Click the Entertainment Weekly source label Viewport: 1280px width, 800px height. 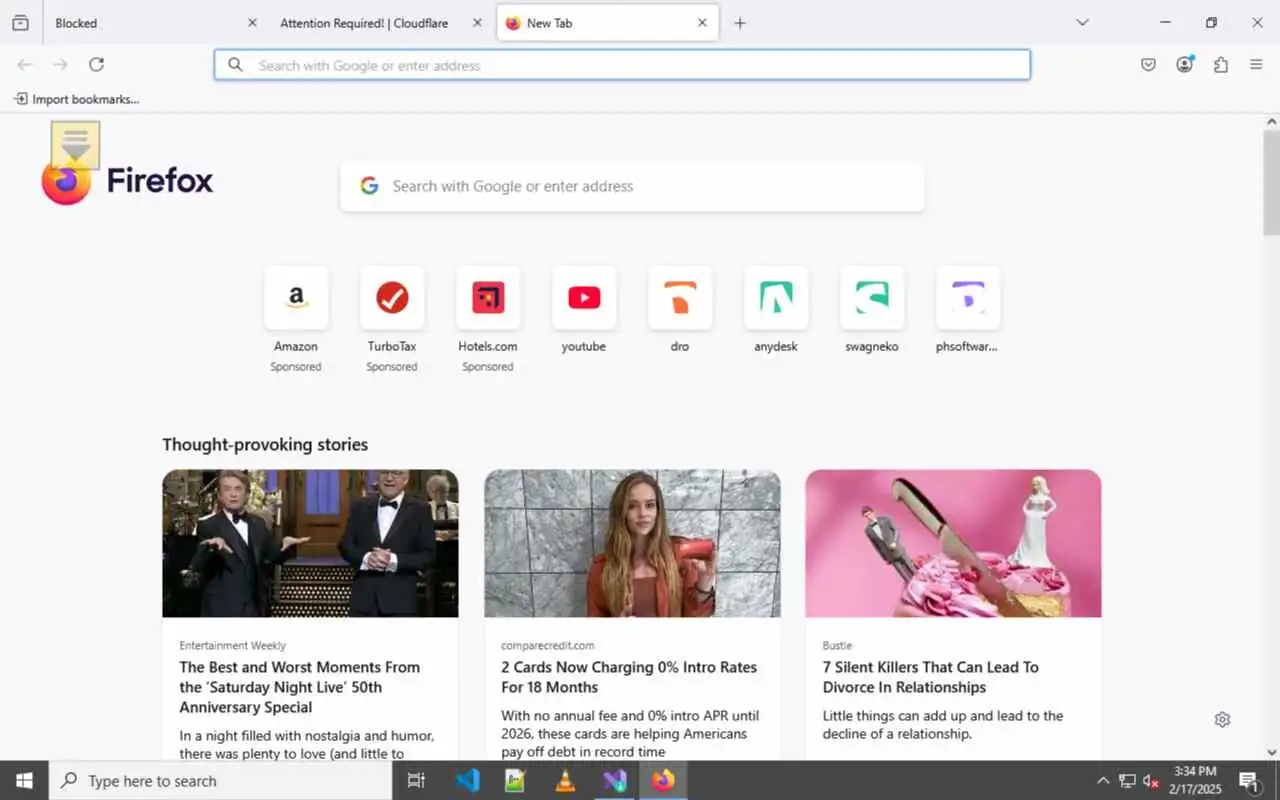coord(233,646)
